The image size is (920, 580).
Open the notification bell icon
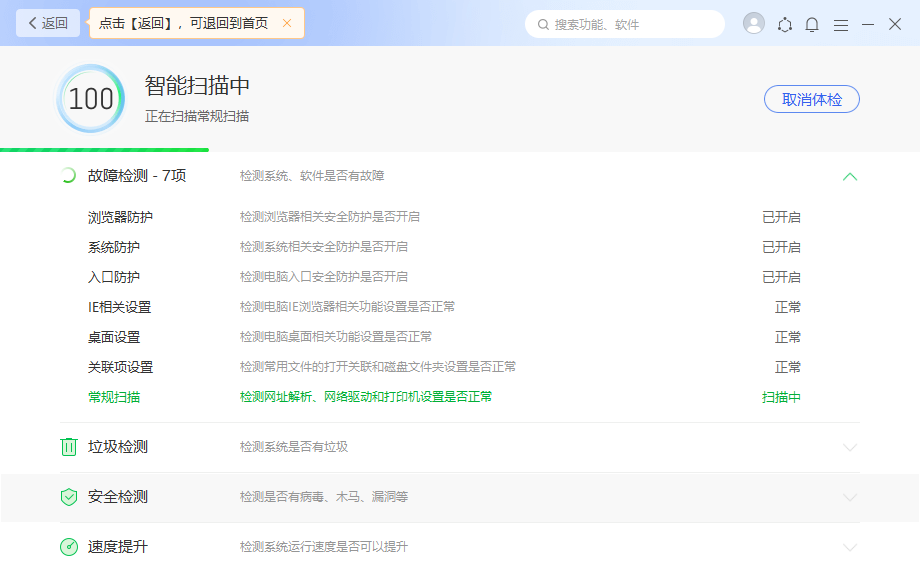[812, 25]
